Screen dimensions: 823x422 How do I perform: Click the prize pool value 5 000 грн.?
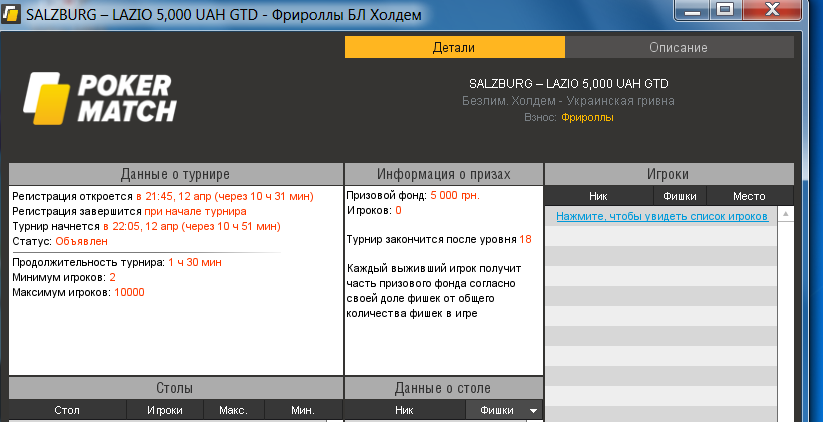click(455, 195)
